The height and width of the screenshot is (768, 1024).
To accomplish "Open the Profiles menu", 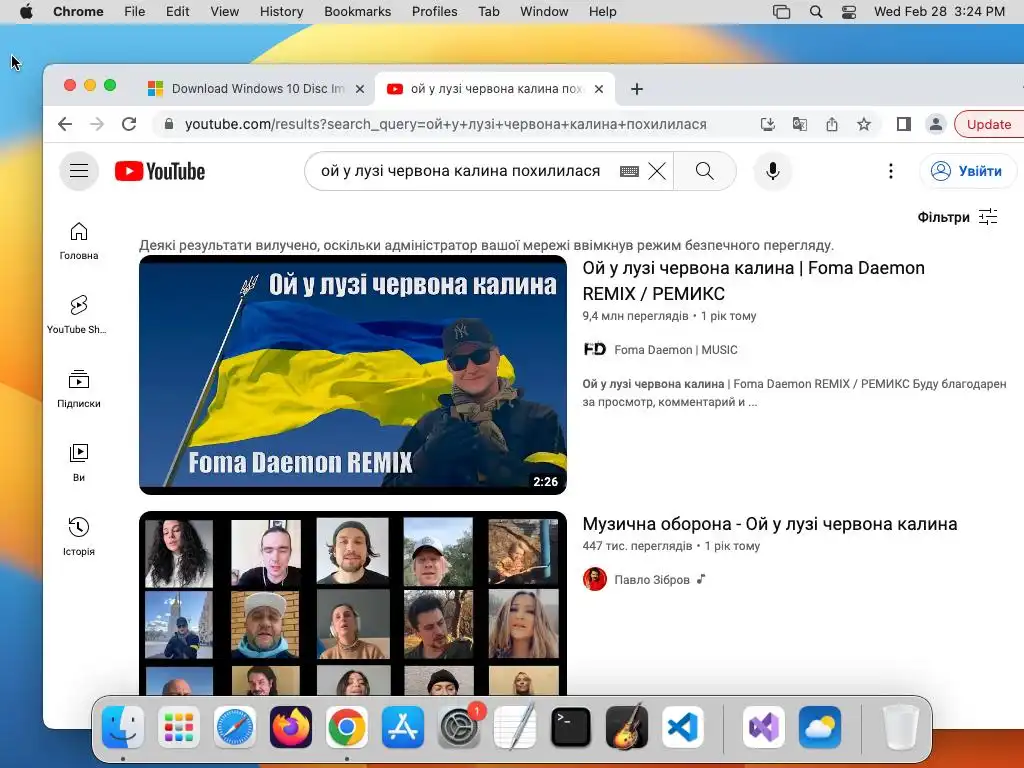I will [x=434, y=11].
